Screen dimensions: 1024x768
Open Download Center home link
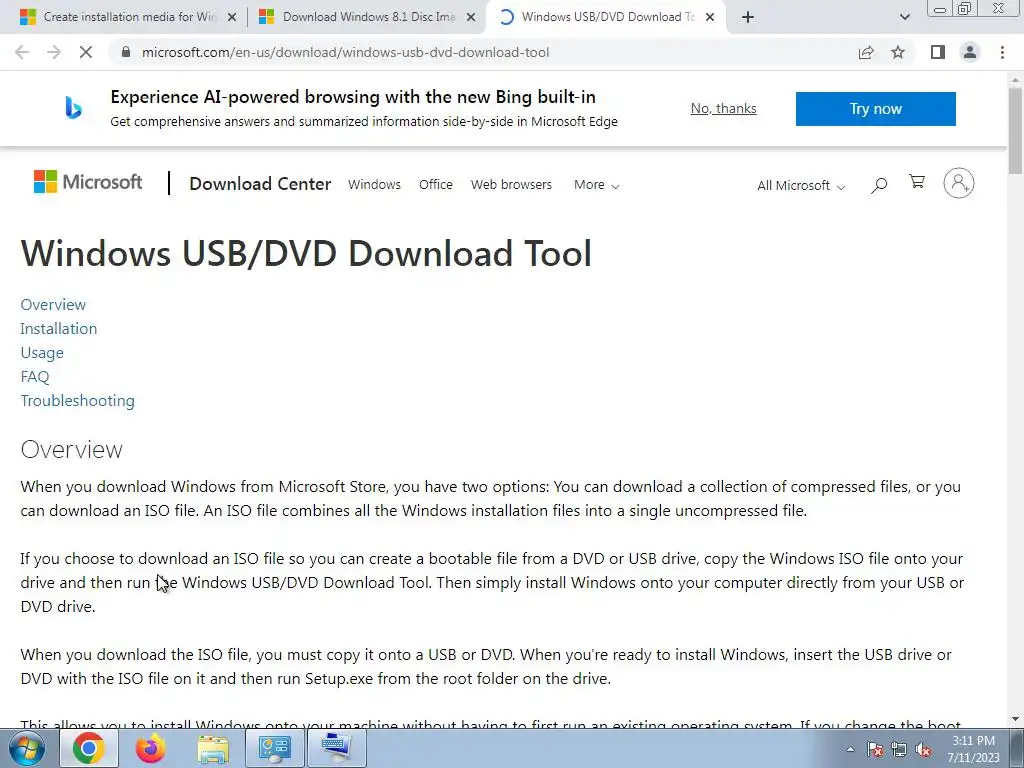pyautogui.click(x=260, y=184)
